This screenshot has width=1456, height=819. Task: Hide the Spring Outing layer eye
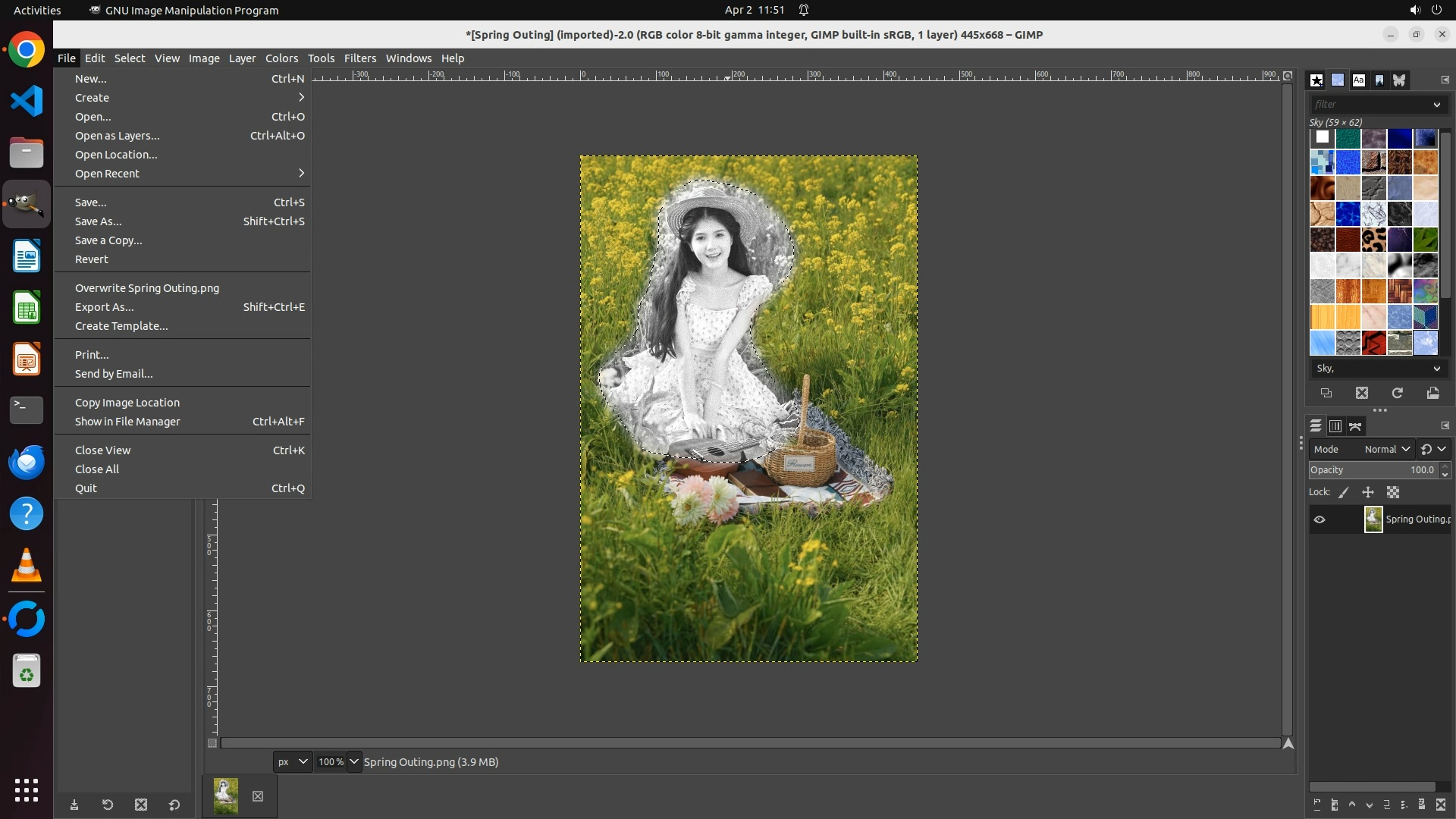click(x=1319, y=519)
